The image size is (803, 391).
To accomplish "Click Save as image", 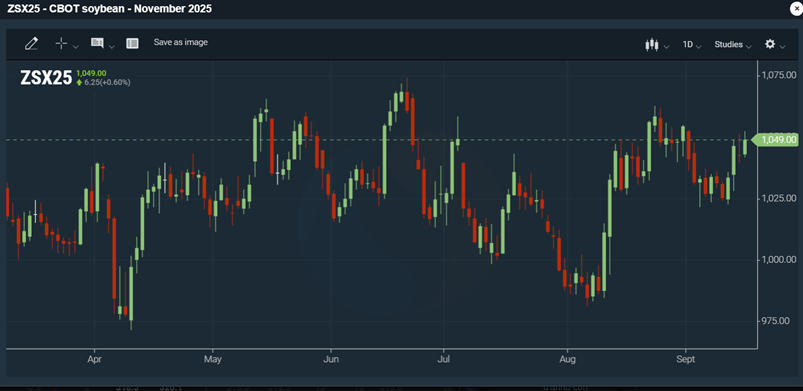I will click(x=181, y=43).
